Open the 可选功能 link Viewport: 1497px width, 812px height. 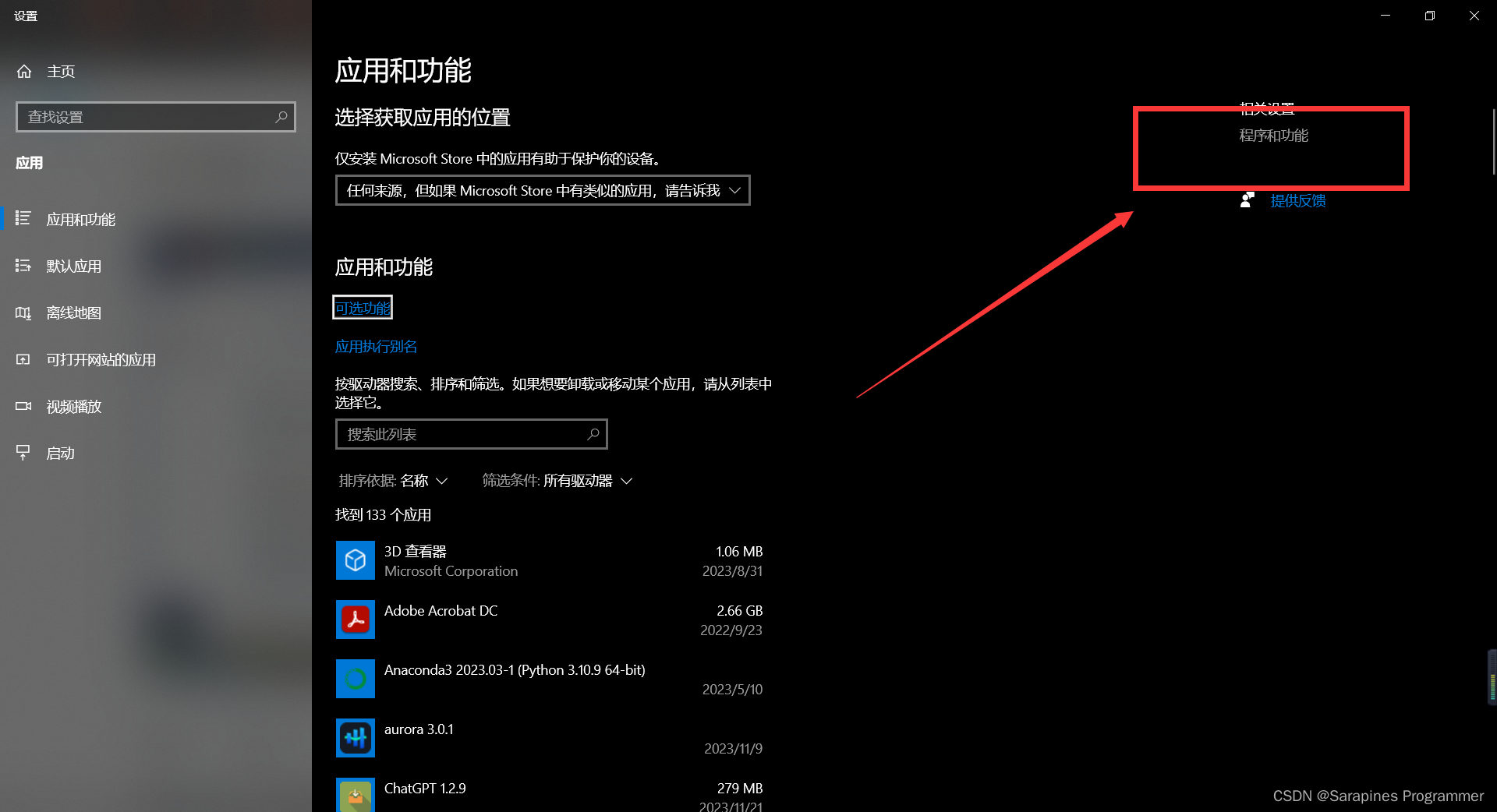pyautogui.click(x=363, y=308)
